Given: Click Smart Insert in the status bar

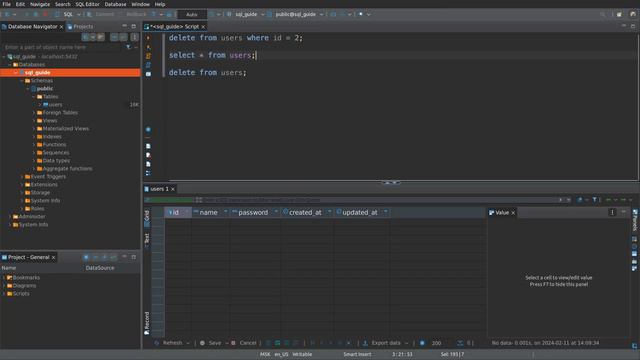Looking at the screenshot, I should (x=357, y=354).
